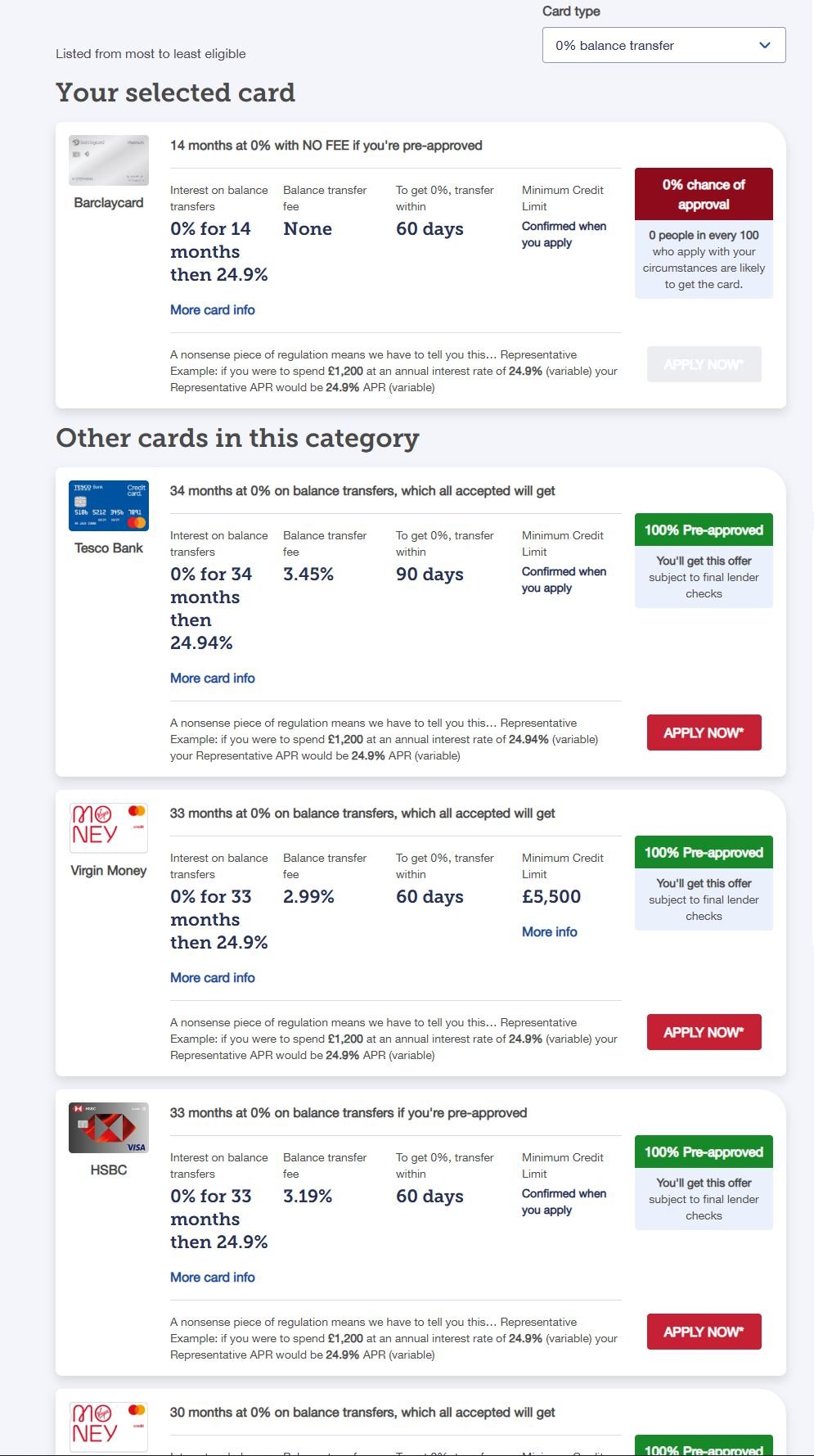Click the bottom Virgin Money logo
The image size is (814, 1456).
click(x=109, y=1427)
